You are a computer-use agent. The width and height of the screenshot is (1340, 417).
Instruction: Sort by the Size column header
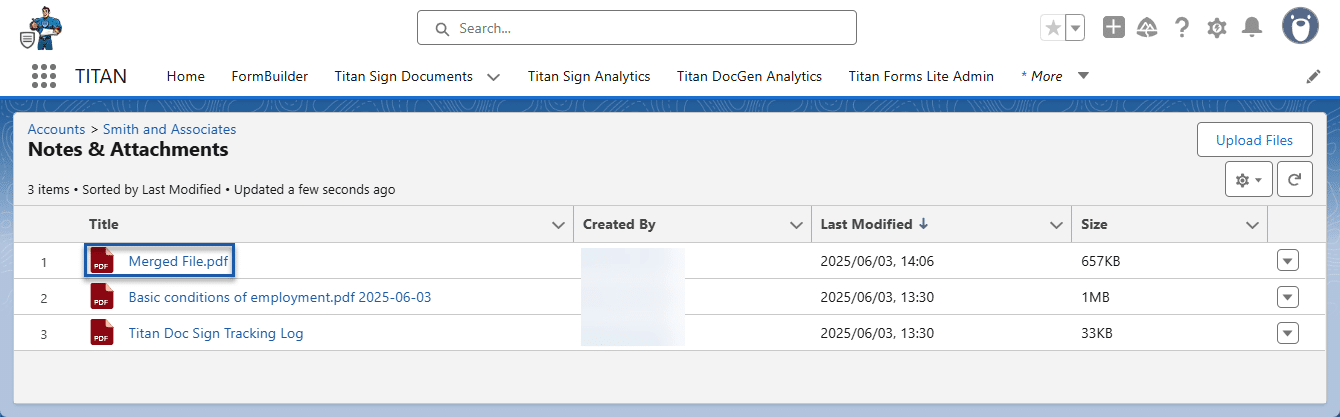pyautogui.click(x=1094, y=225)
